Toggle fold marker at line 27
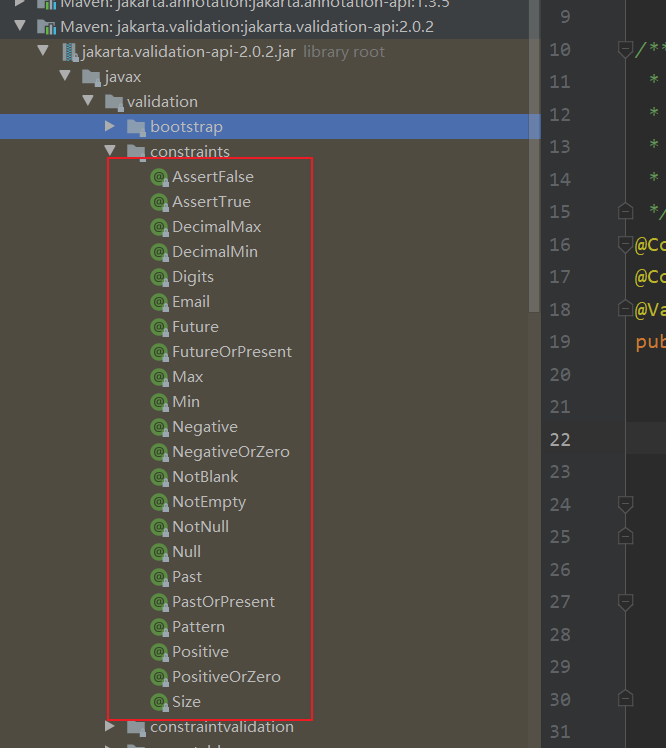The image size is (666, 748). pos(625,602)
